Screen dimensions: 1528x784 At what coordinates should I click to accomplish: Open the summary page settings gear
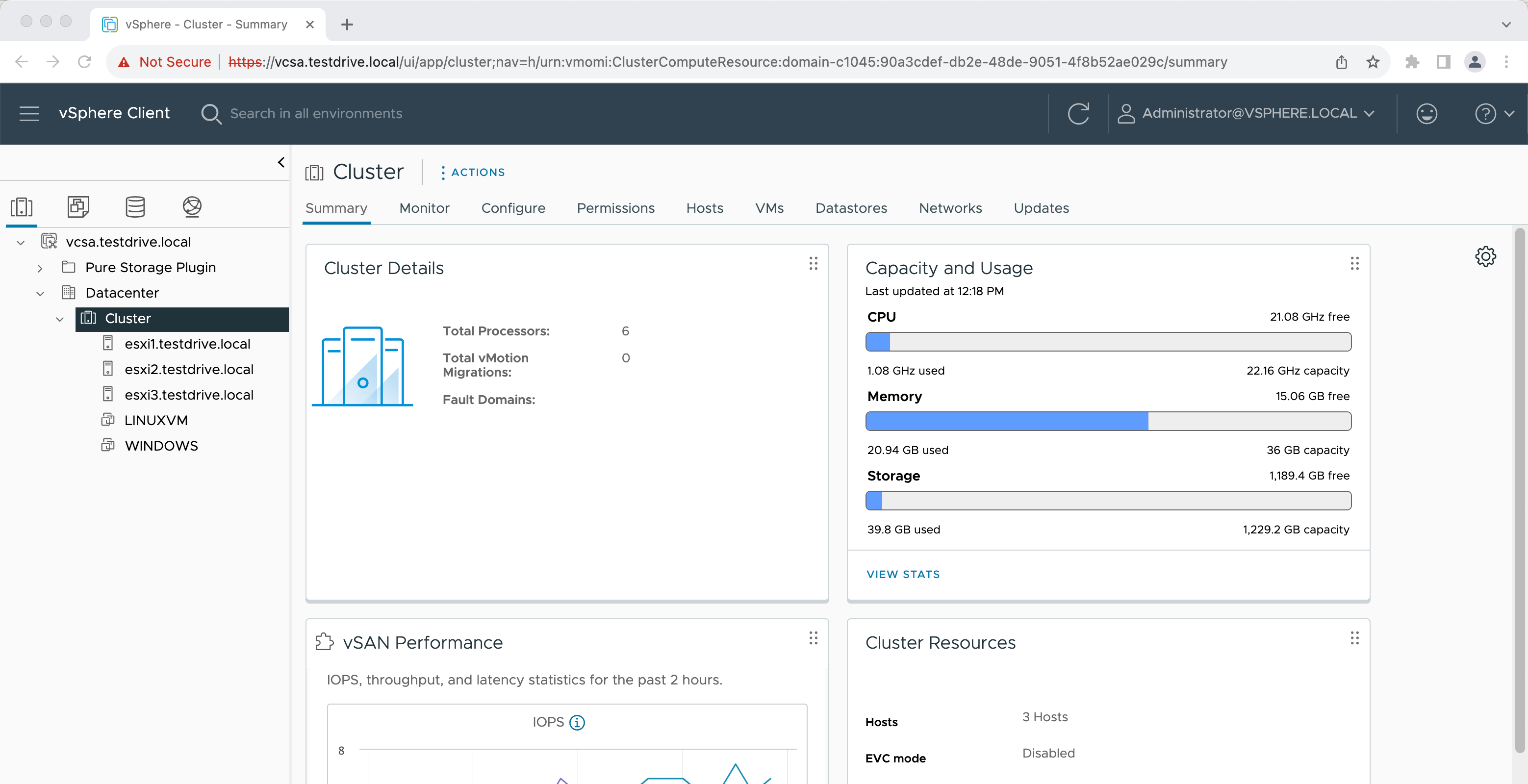coord(1485,256)
